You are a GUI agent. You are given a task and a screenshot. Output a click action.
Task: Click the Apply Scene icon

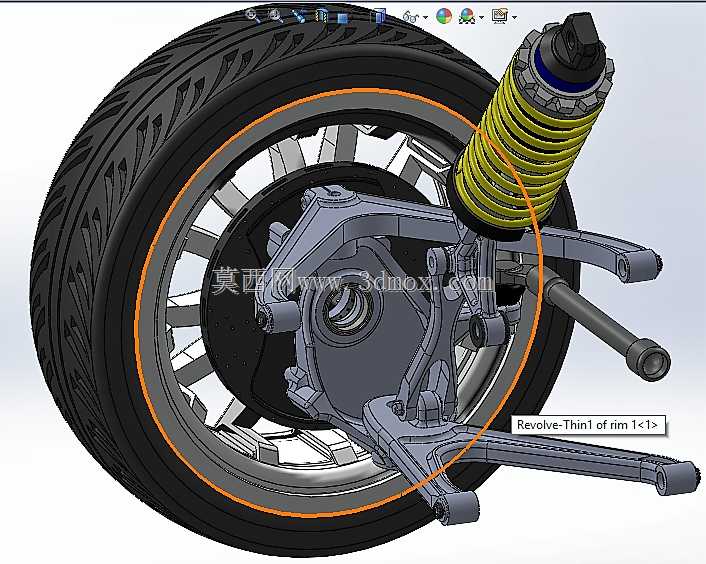[x=467, y=17]
